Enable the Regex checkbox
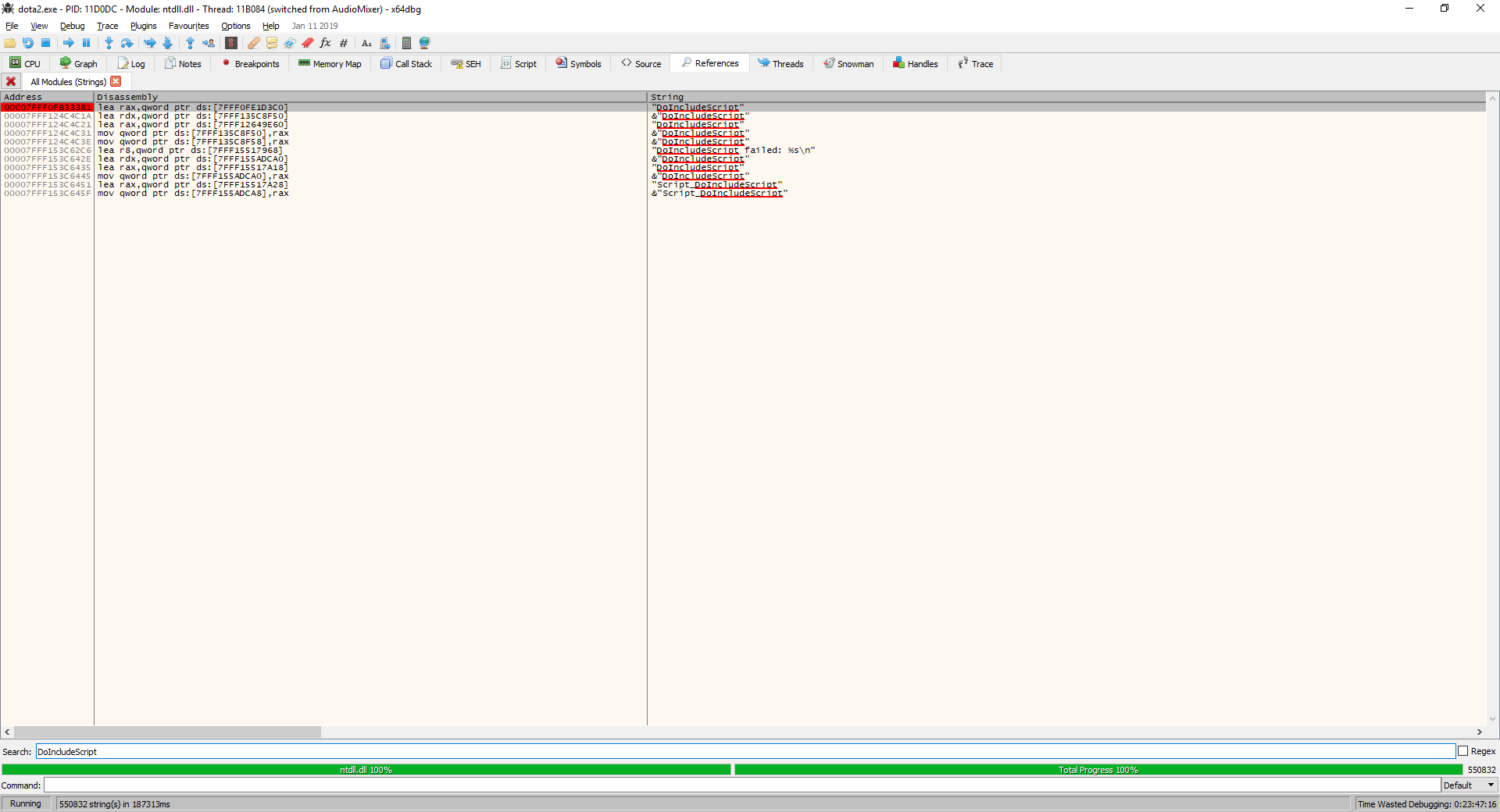 (x=1463, y=751)
